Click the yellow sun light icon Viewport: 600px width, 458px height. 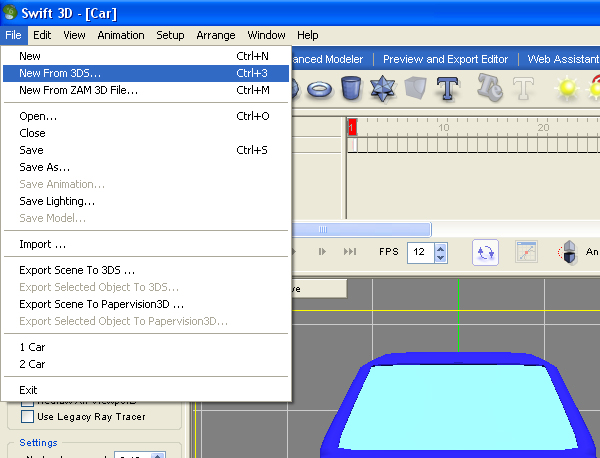[x=567, y=88]
